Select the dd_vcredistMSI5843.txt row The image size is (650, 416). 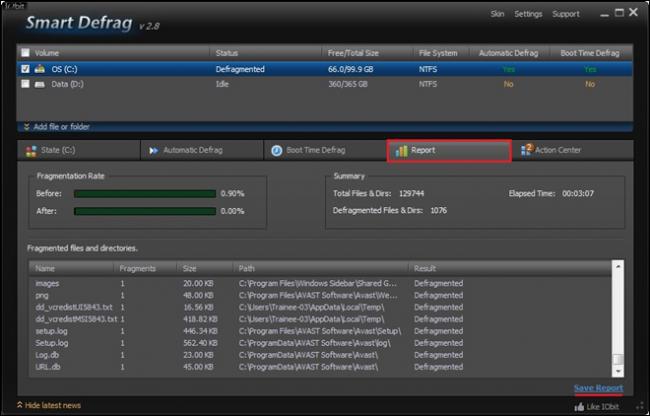pyautogui.click(x=320, y=319)
